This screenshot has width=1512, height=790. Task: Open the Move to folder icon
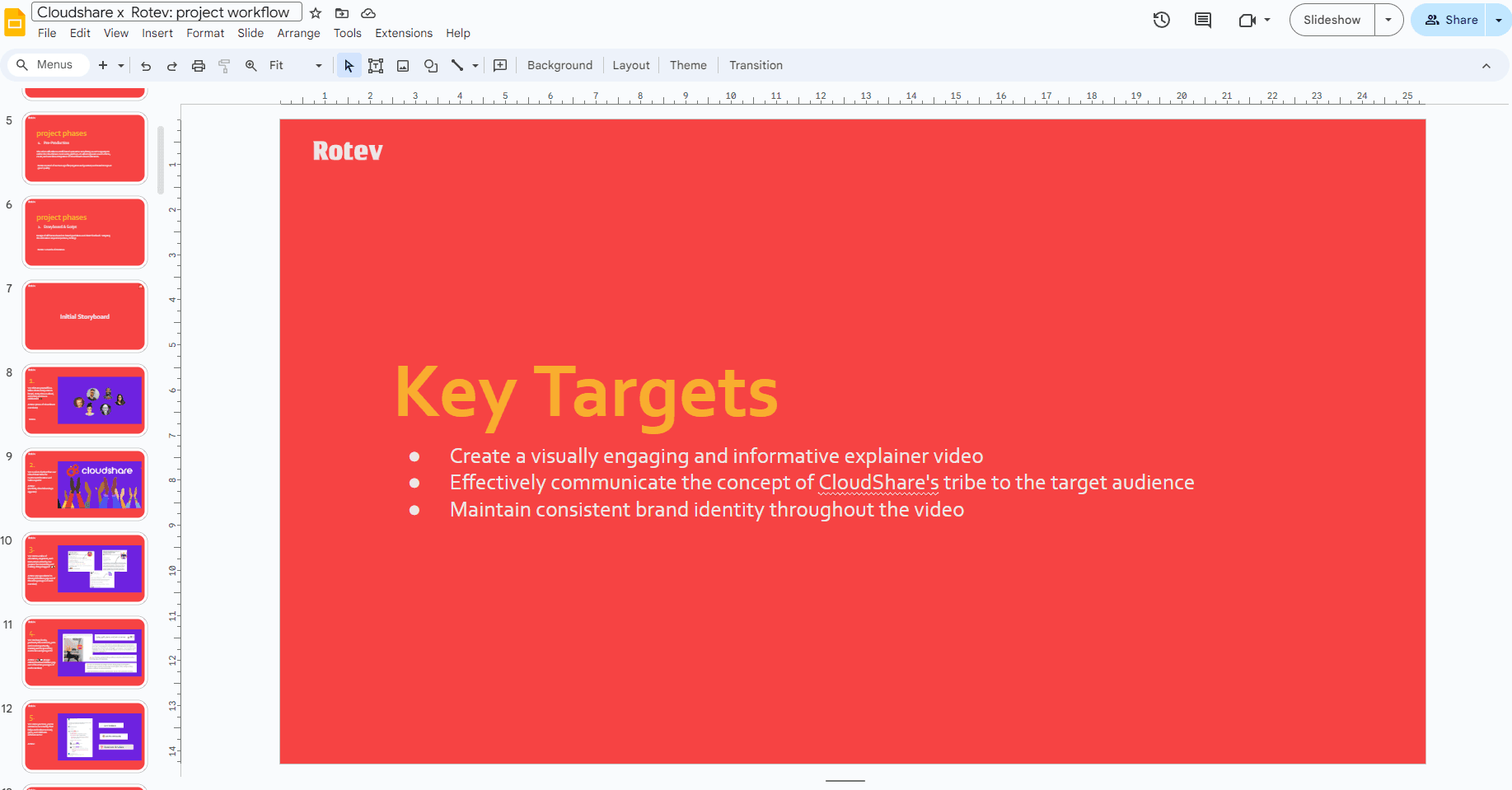342,13
